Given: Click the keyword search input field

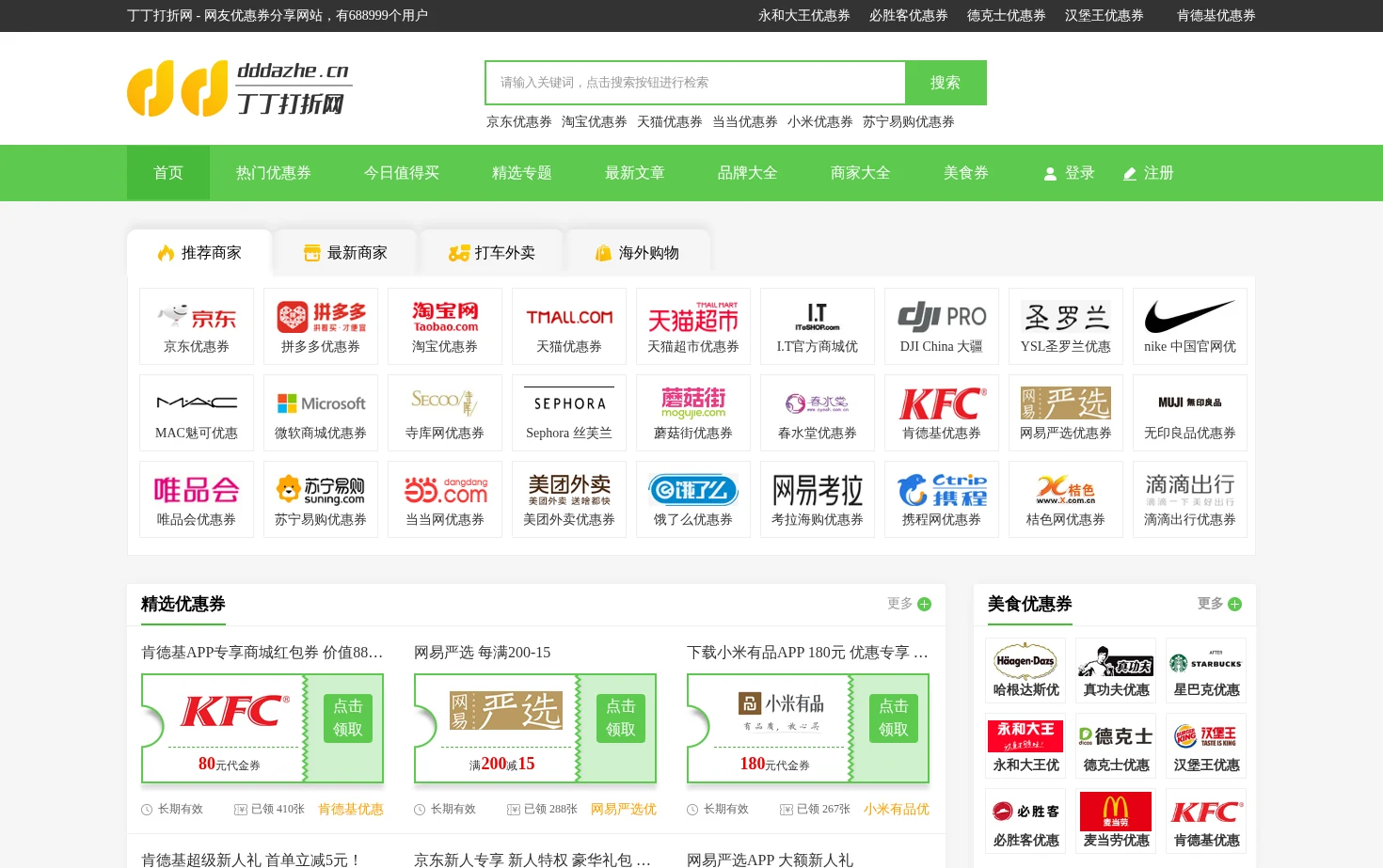Looking at the screenshot, I should click(695, 83).
